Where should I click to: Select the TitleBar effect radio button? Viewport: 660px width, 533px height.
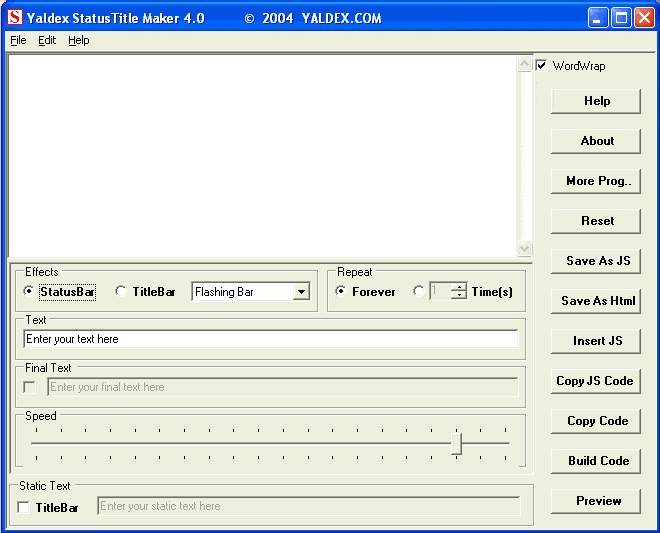click(121, 291)
